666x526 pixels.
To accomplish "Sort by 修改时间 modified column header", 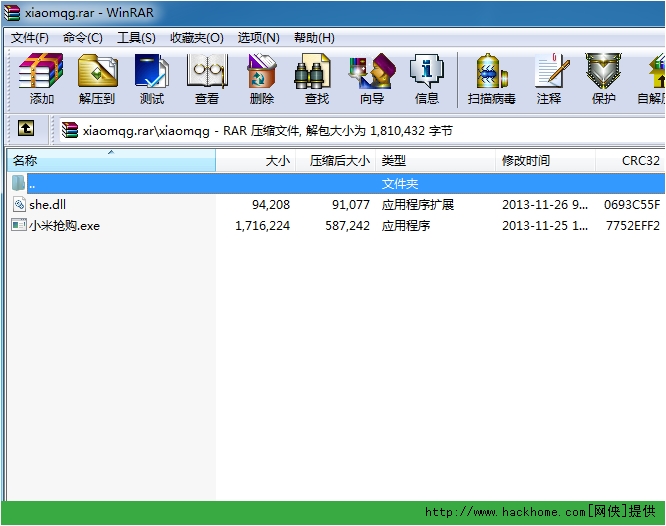I will point(545,160).
